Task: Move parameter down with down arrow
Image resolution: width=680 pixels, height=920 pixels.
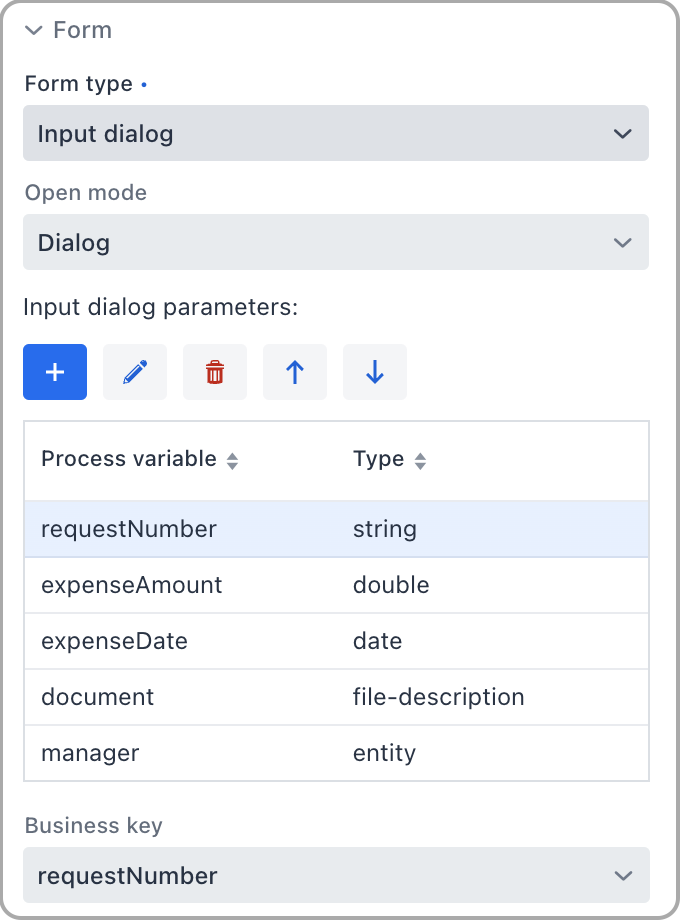Action: coord(375,372)
